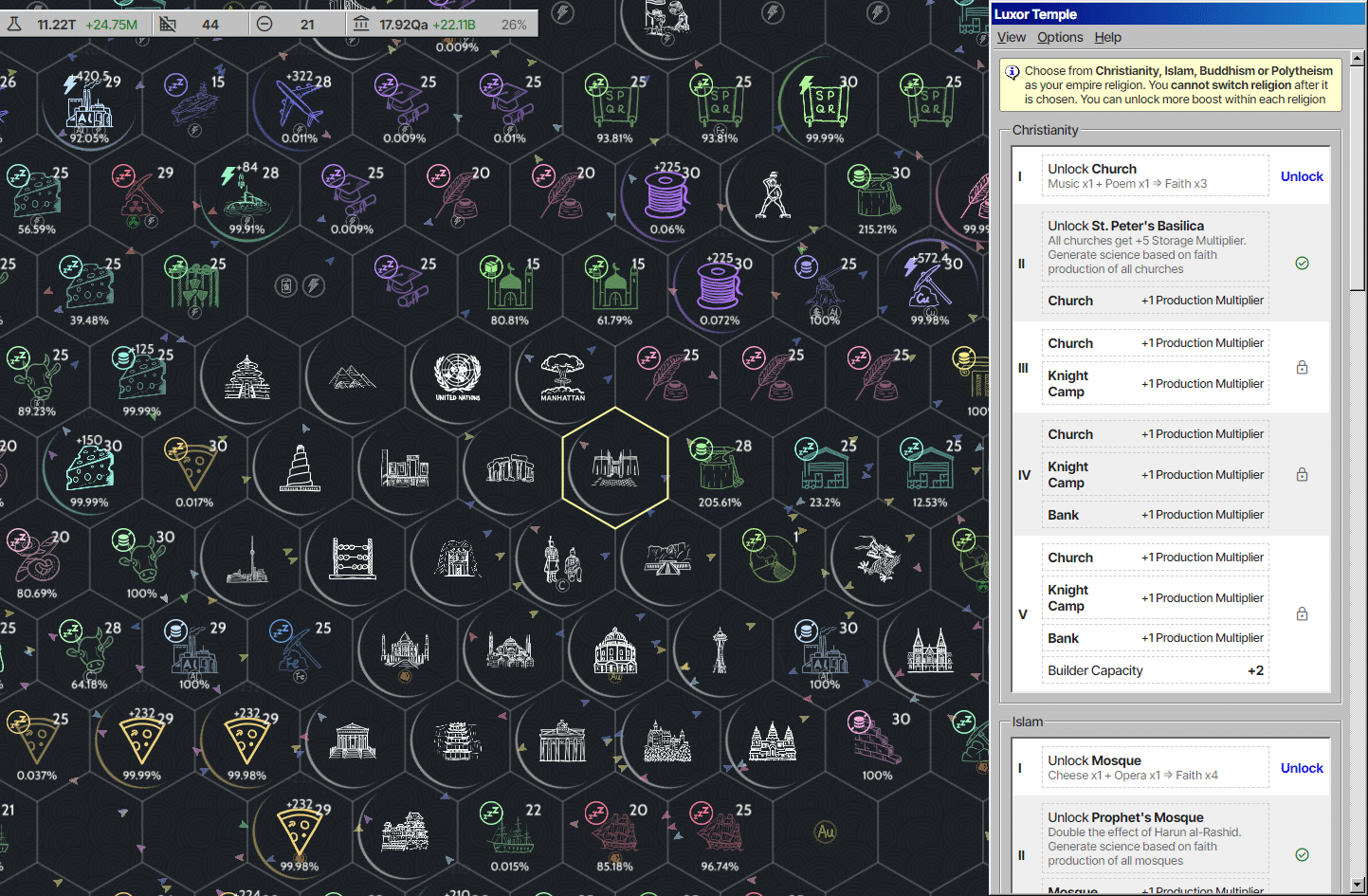Image resolution: width=1368 pixels, height=896 pixels.
Task: Select the Manhattan Project building on the map
Action: coord(563,377)
